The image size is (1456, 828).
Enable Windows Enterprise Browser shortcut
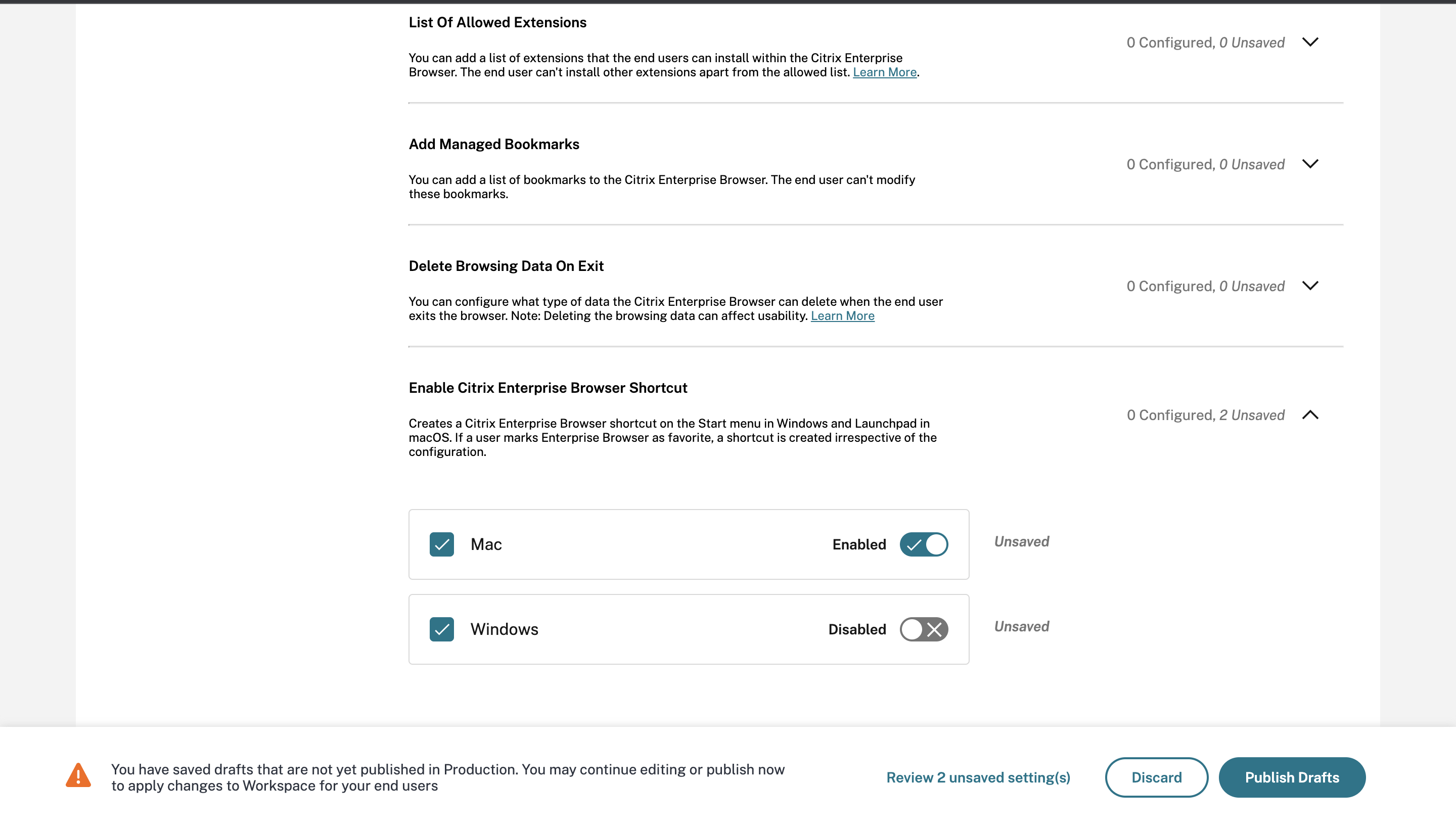[x=922, y=629]
